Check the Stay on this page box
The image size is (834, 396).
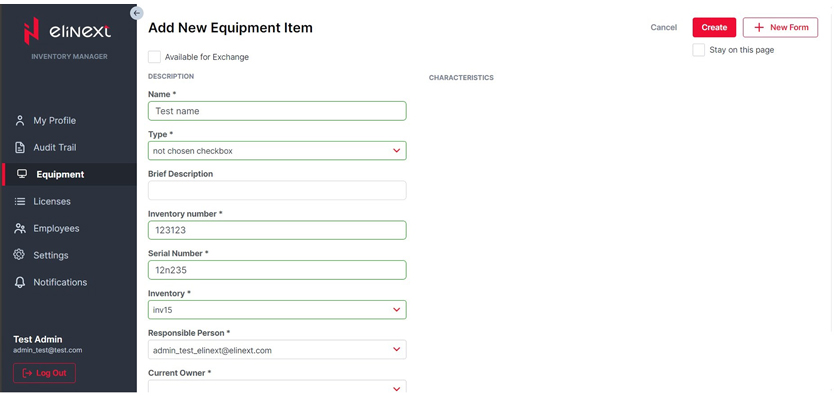click(698, 50)
